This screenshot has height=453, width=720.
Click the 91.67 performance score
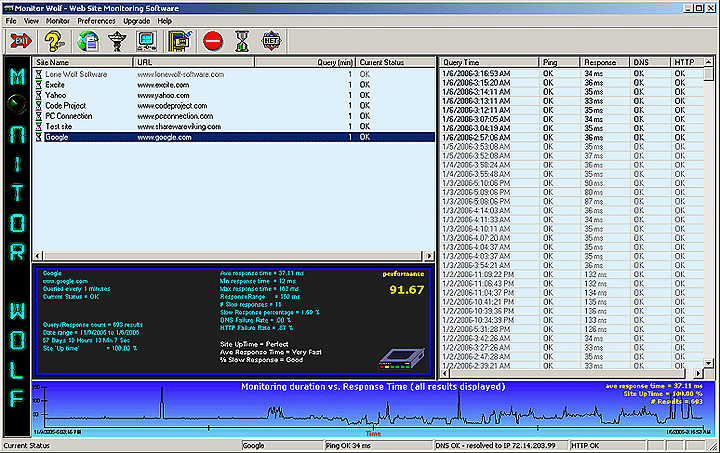(406, 290)
